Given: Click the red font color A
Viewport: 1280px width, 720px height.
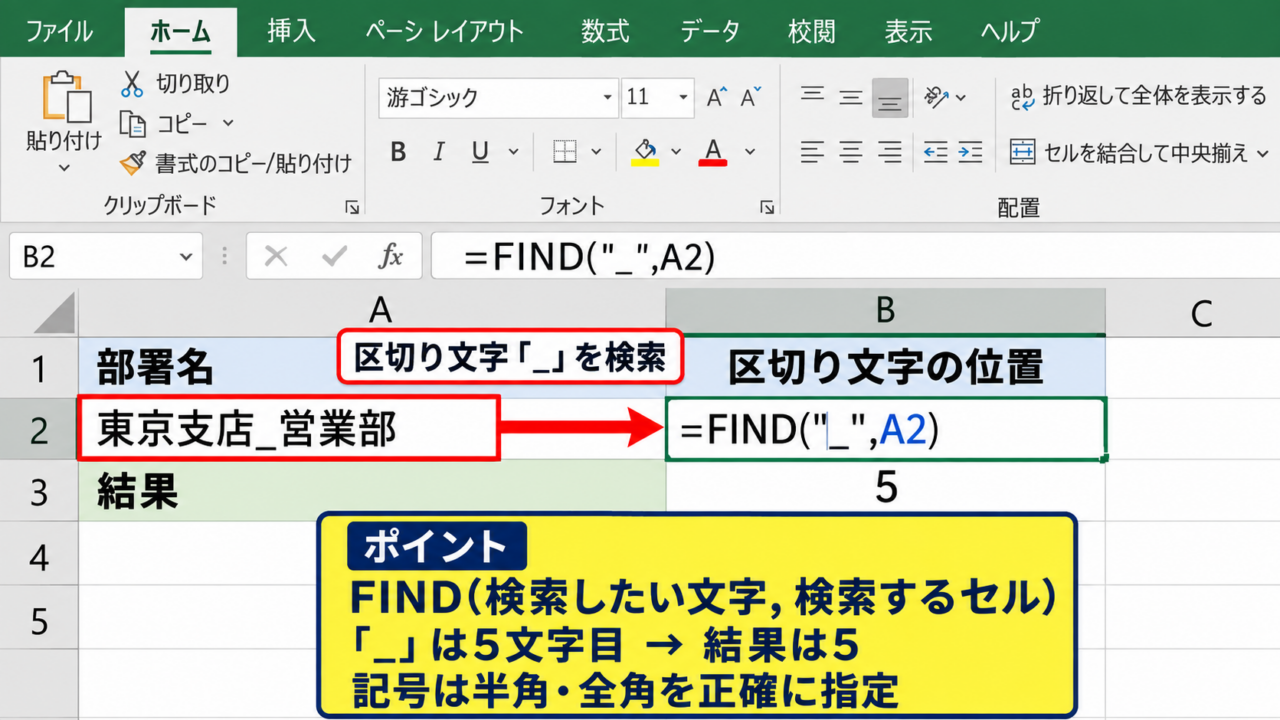Looking at the screenshot, I should [713, 152].
